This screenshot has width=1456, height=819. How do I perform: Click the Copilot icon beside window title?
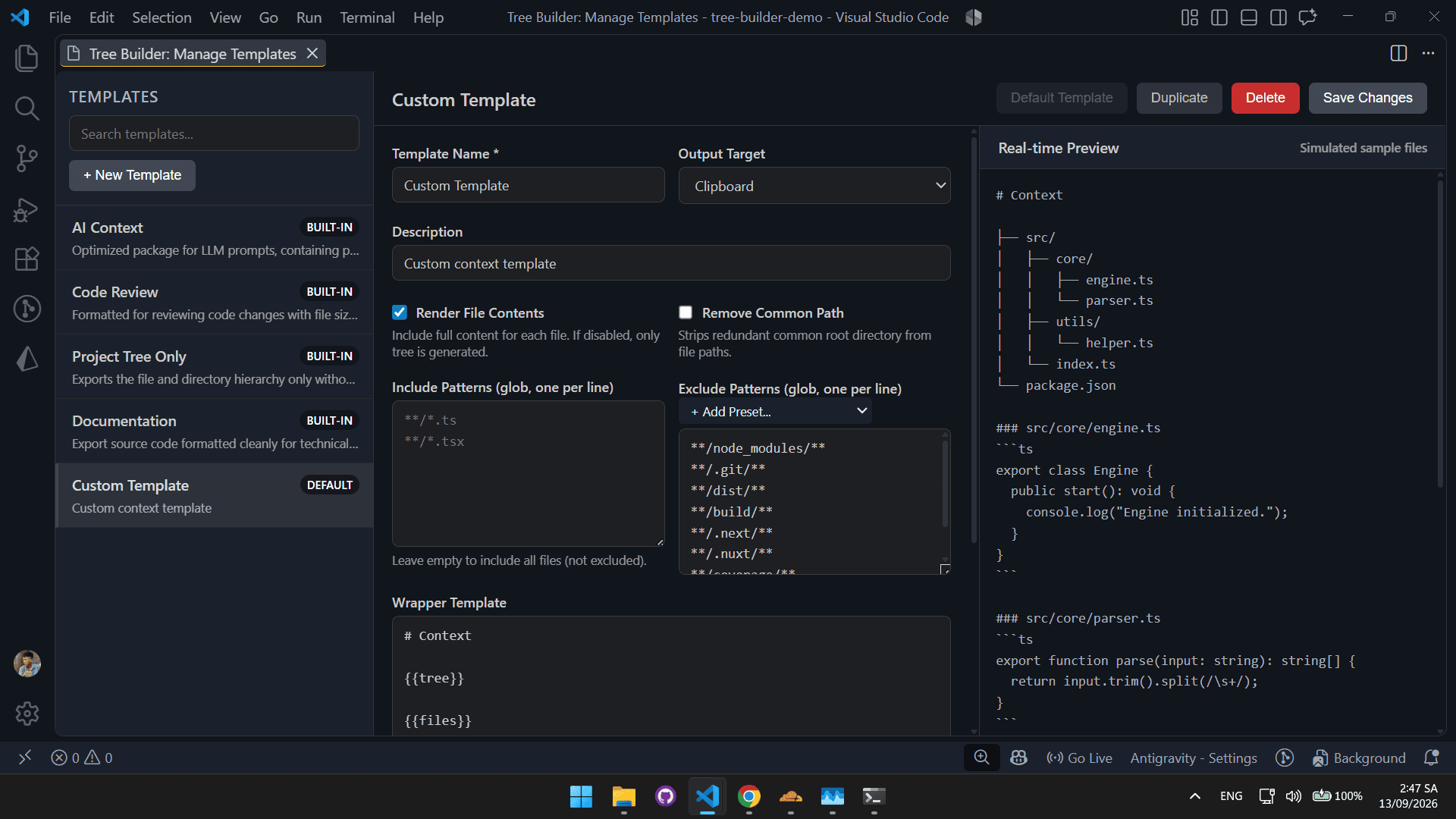(974, 17)
